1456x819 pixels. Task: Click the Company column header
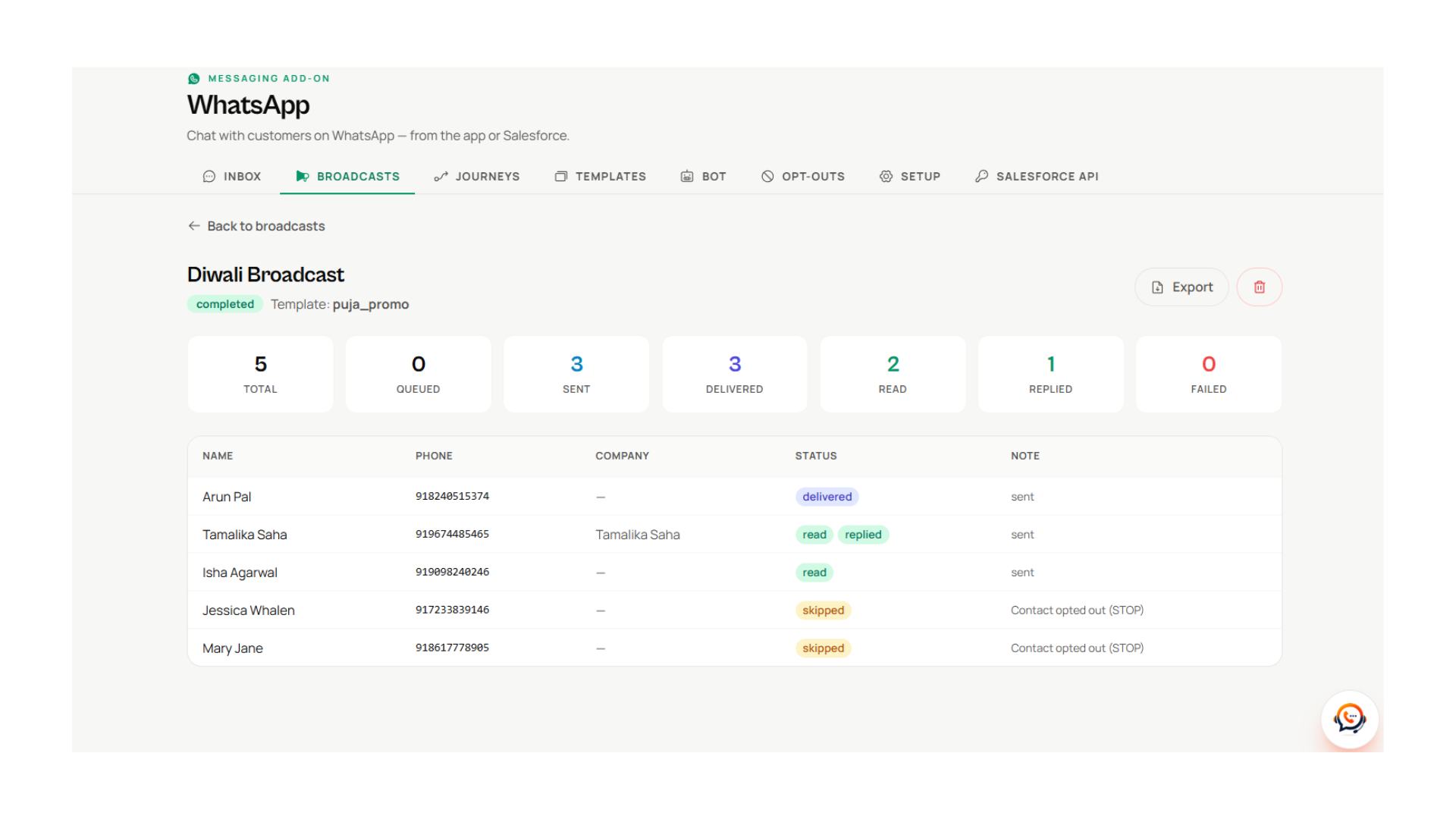point(622,456)
